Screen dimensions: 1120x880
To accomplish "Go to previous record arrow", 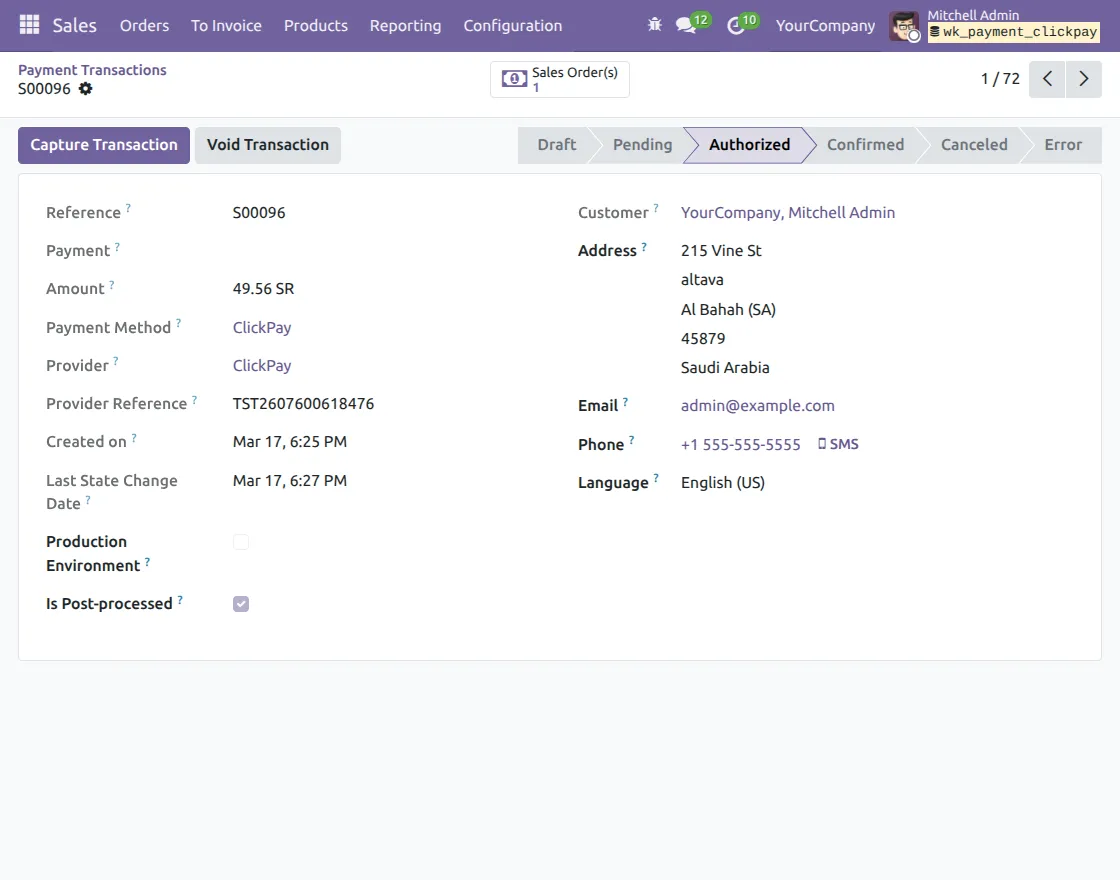I will pos(1047,79).
